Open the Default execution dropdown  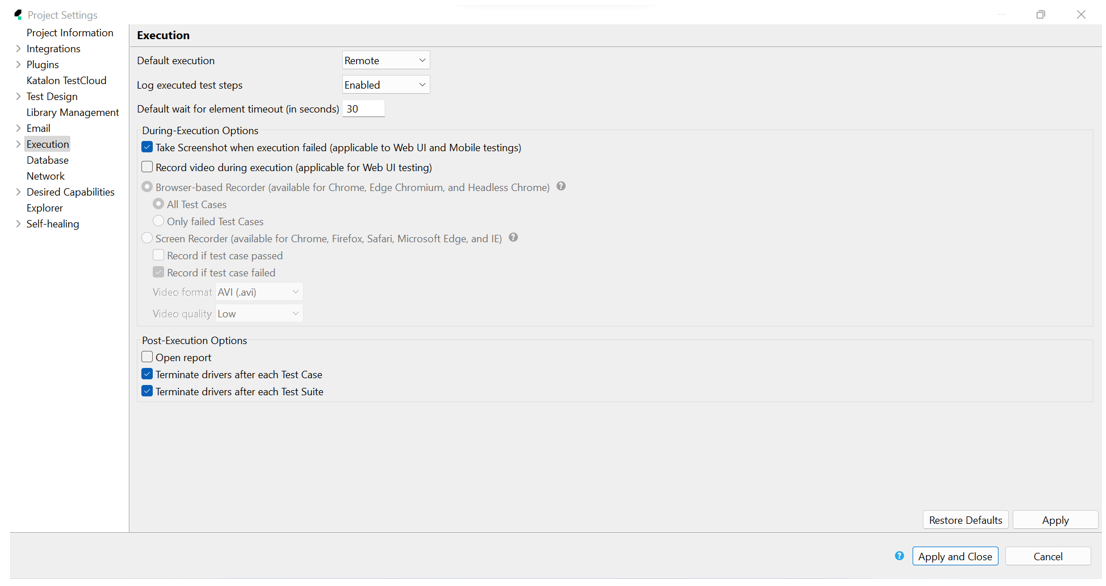(385, 60)
